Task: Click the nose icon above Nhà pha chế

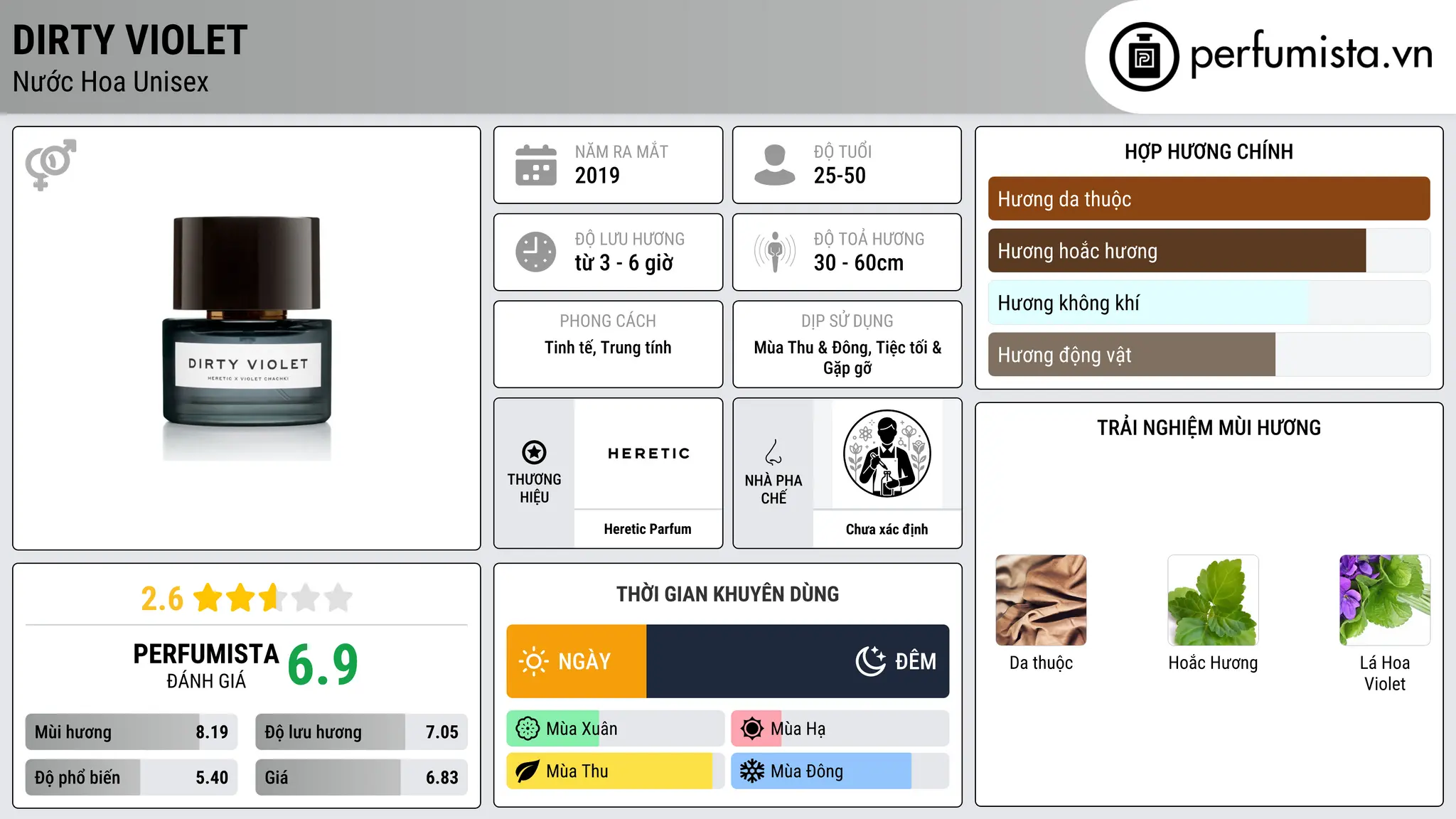Action: click(773, 452)
